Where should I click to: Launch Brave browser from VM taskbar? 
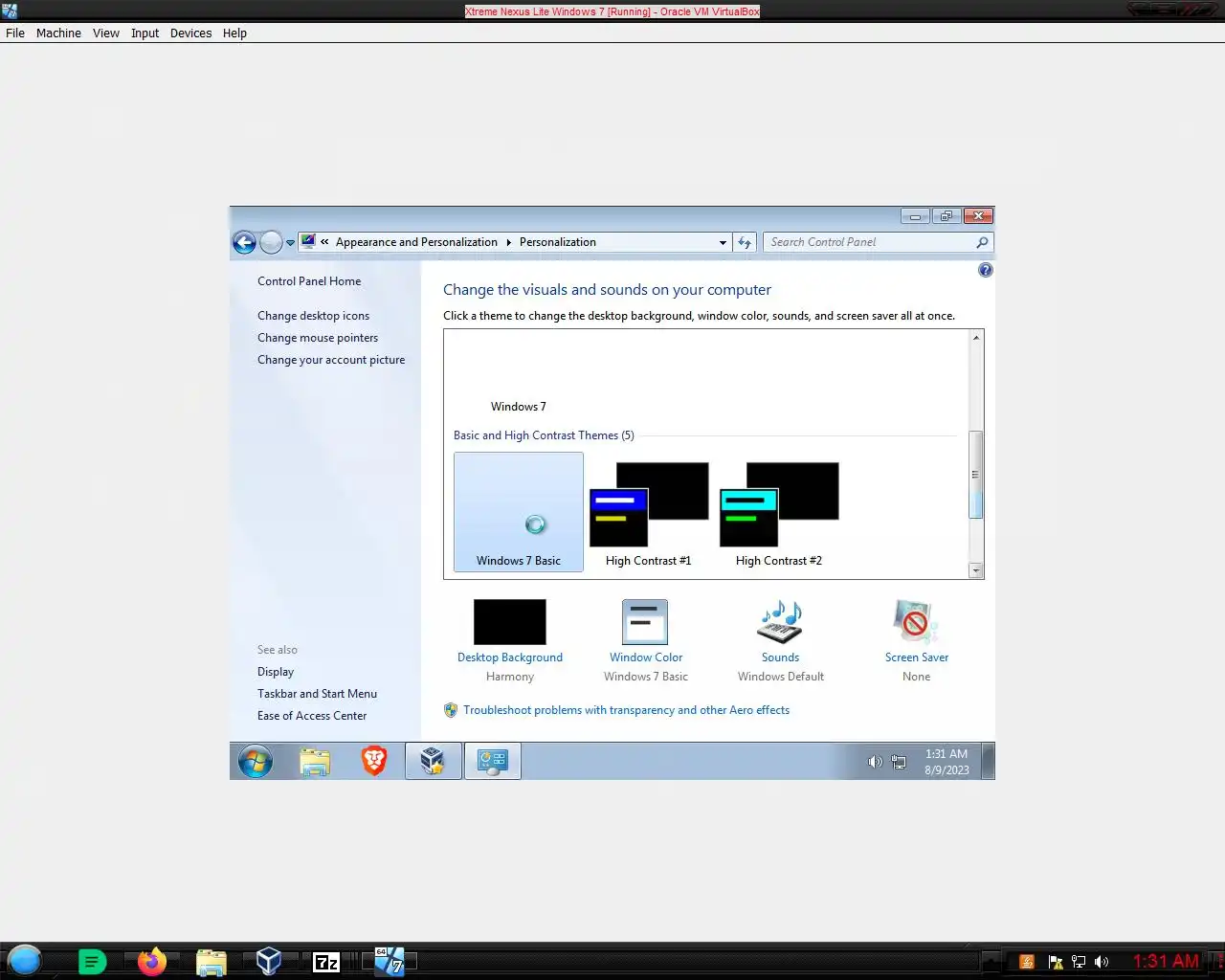point(374,761)
